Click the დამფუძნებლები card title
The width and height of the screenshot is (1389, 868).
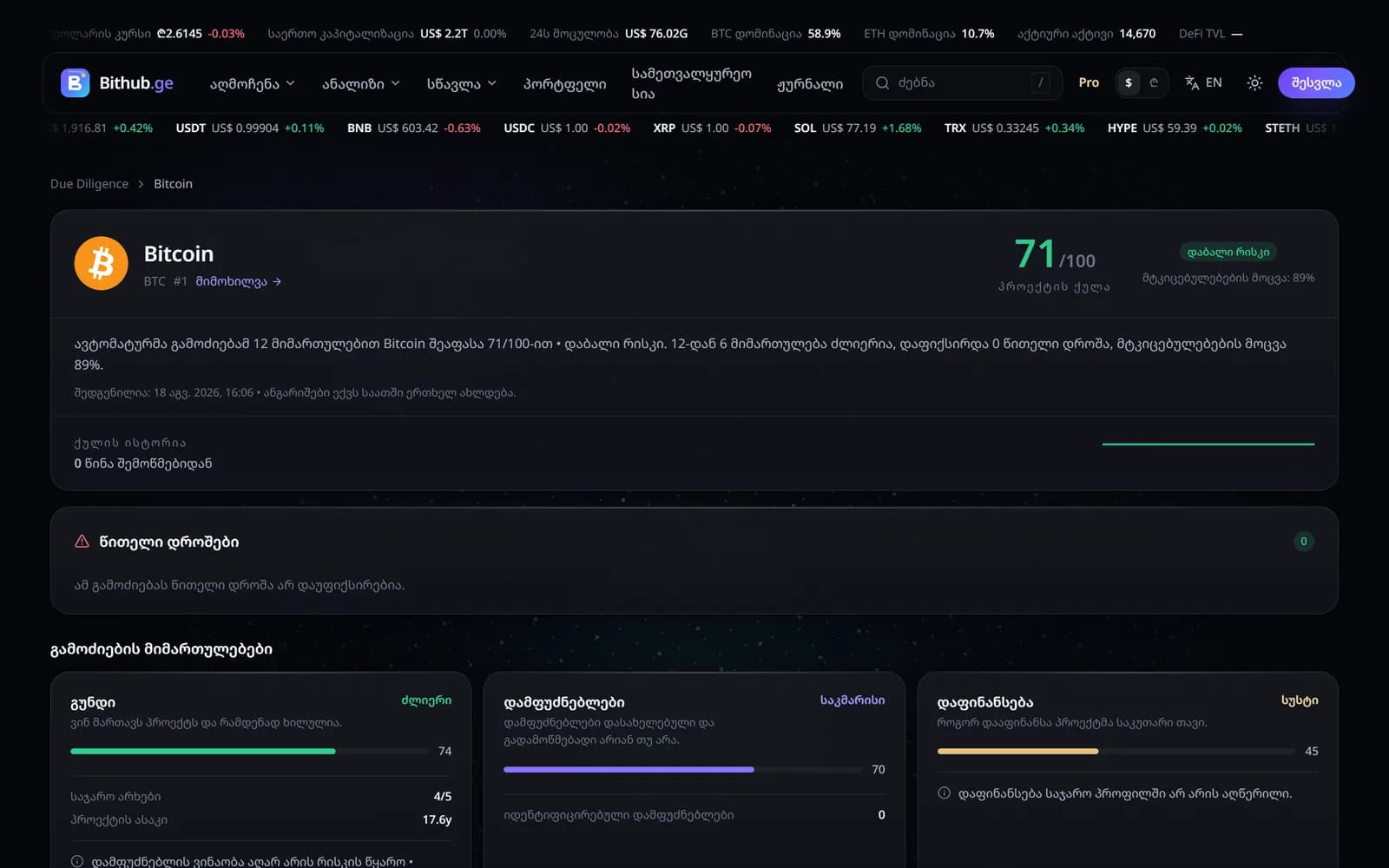pyautogui.click(x=564, y=702)
